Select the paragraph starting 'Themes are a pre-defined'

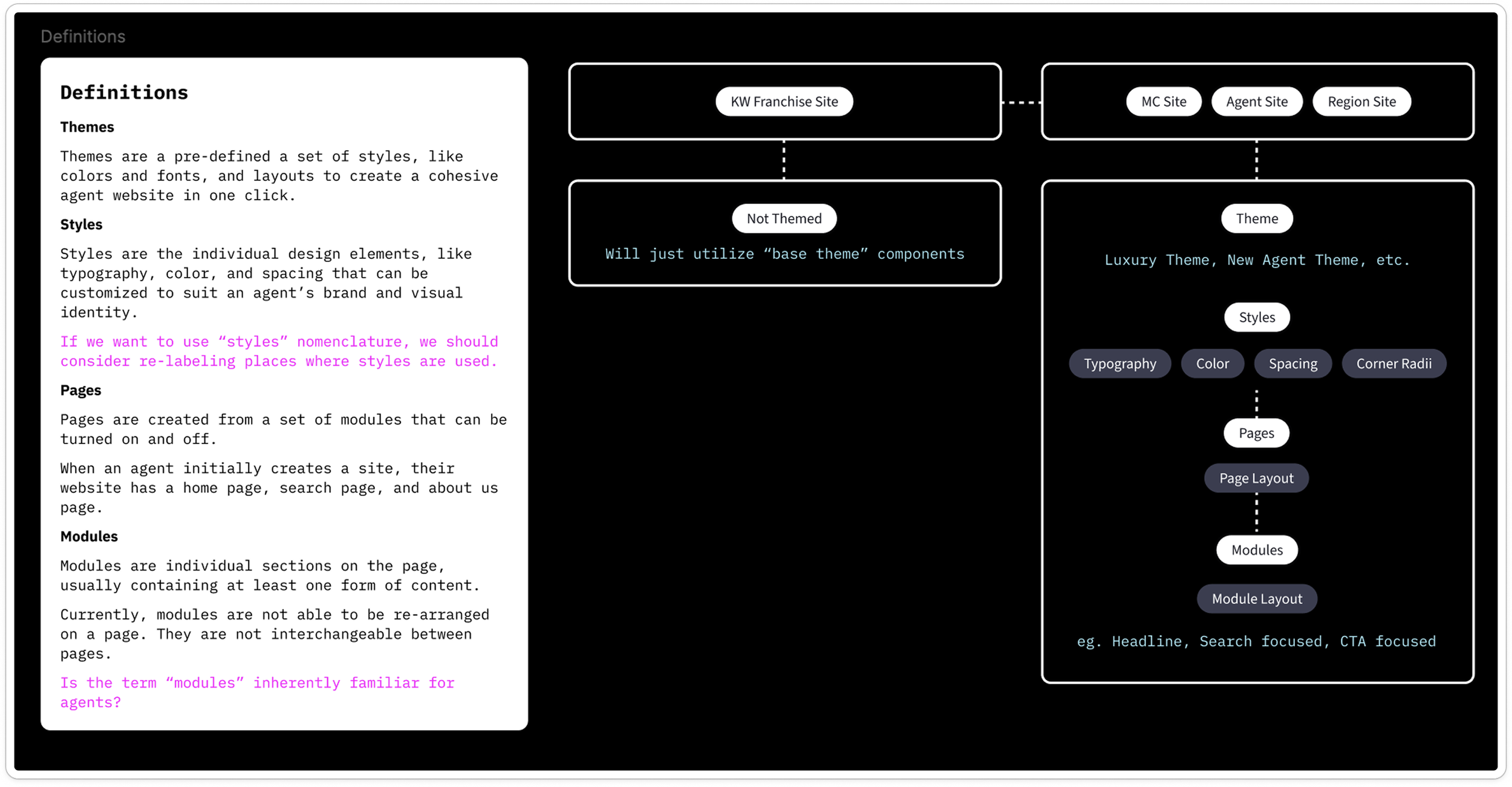click(x=279, y=176)
